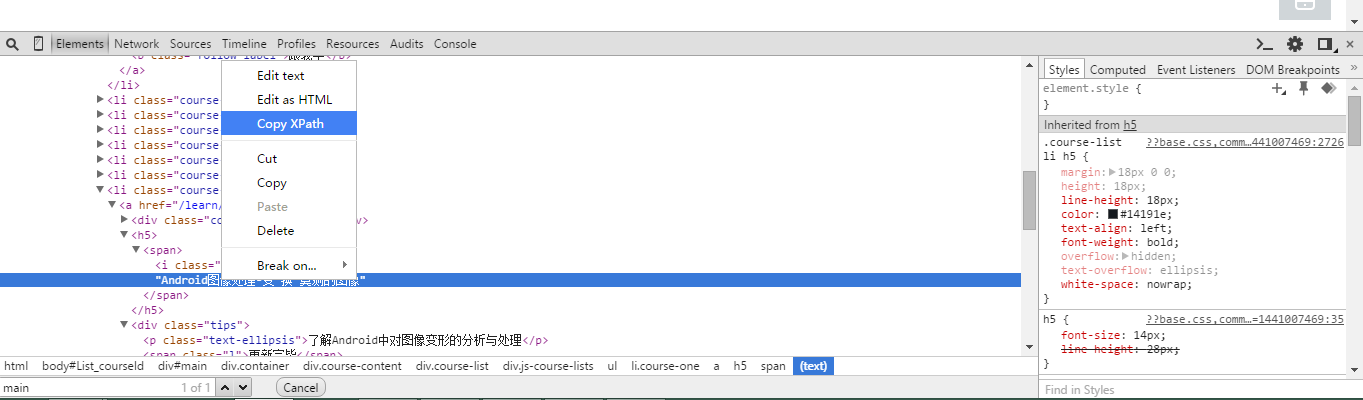Click the Styles pane scrollbar thumb

(1354, 120)
